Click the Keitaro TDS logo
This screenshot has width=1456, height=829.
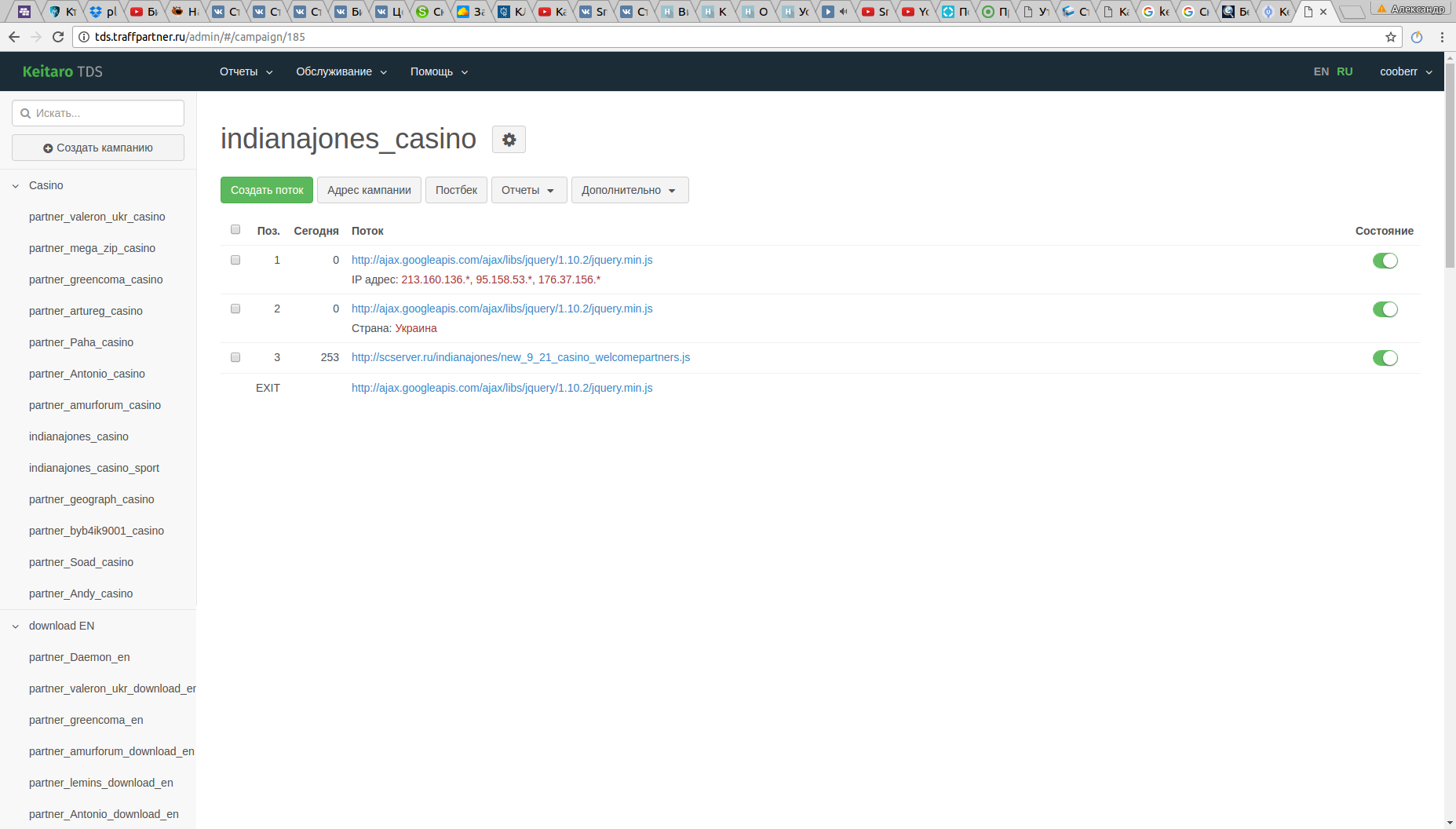(x=63, y=71)
